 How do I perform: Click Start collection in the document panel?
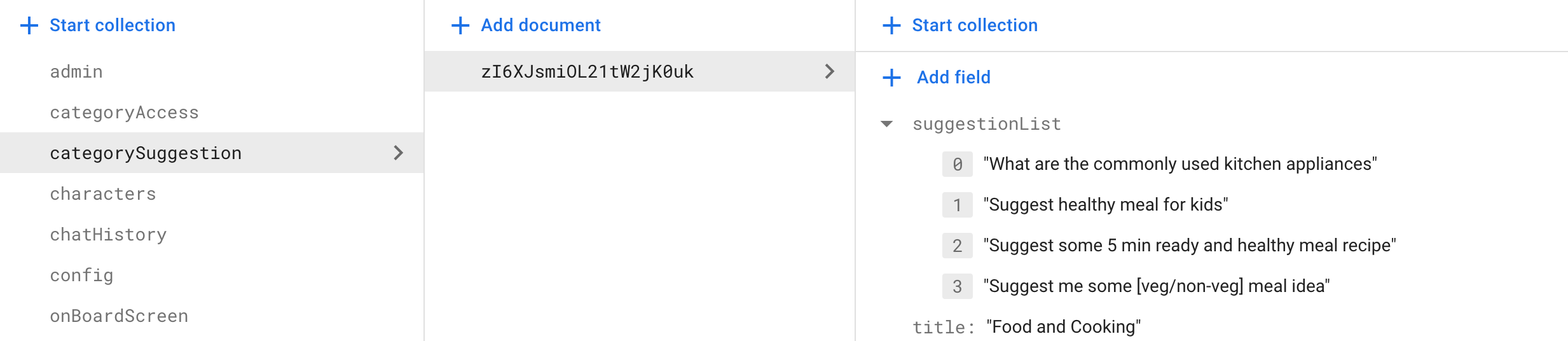point(974,25)
